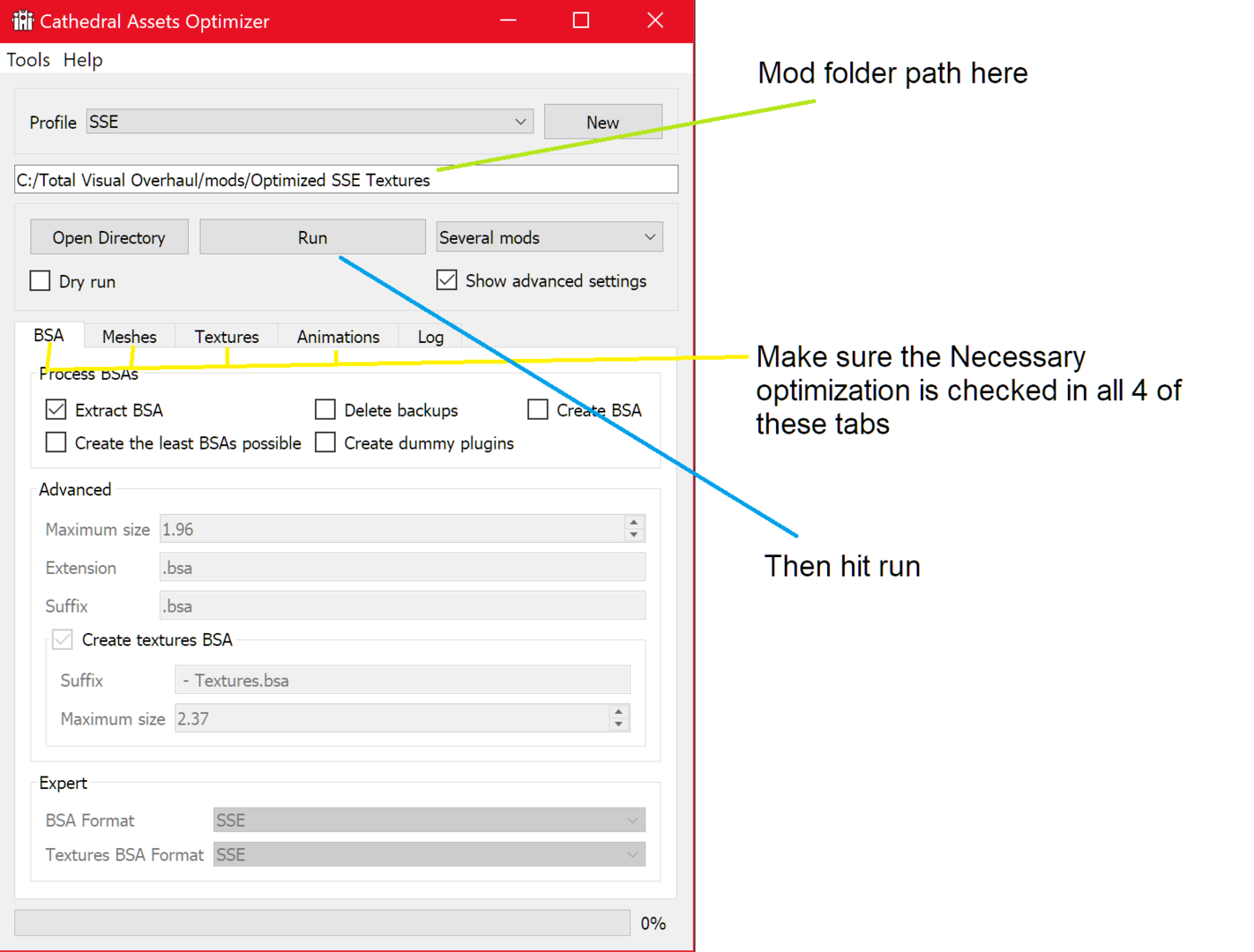Click the Cathedral Assets Optimizer app icon
This screenshot has height=952, width=1254.
pos(22,20)
